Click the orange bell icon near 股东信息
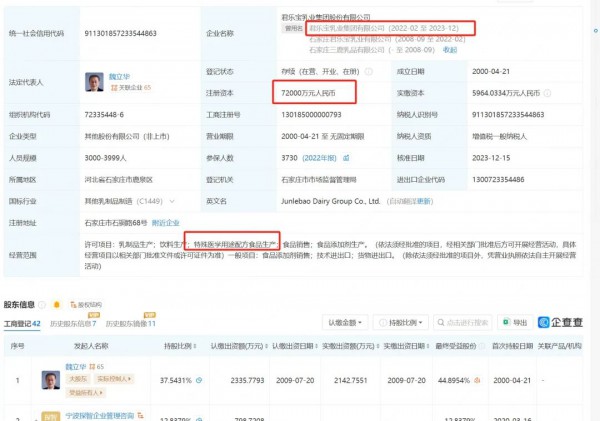 57,305
